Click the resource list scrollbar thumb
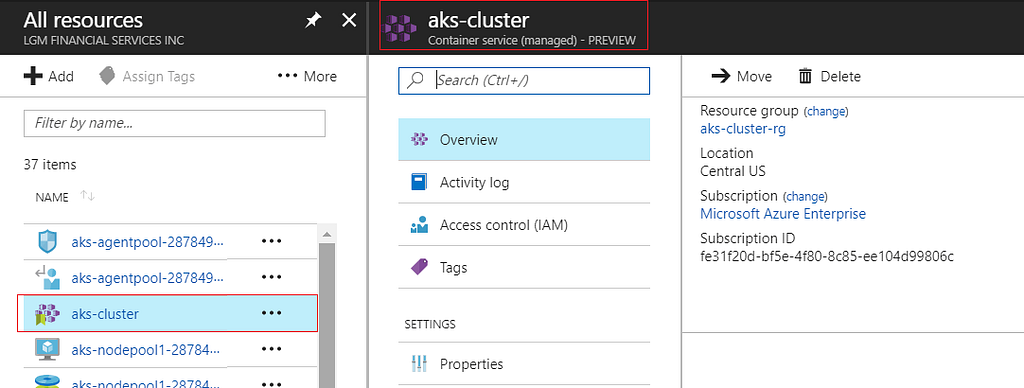The width and height of the screenshot is (1024, 388). 327,315
